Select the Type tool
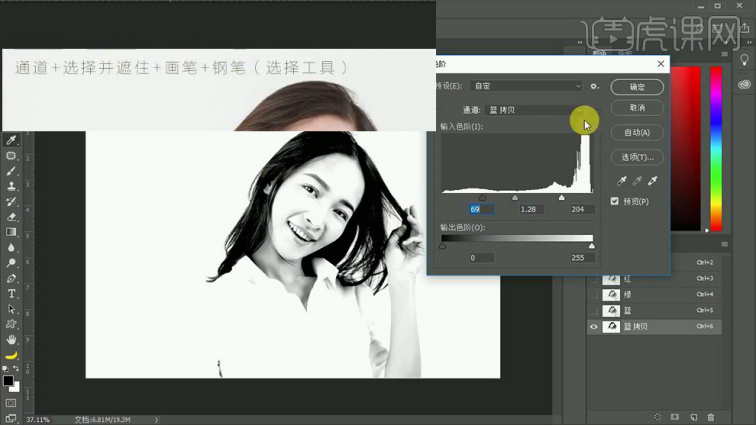The height and width of the screenshot is (426, 756). (x=11, y=294)
